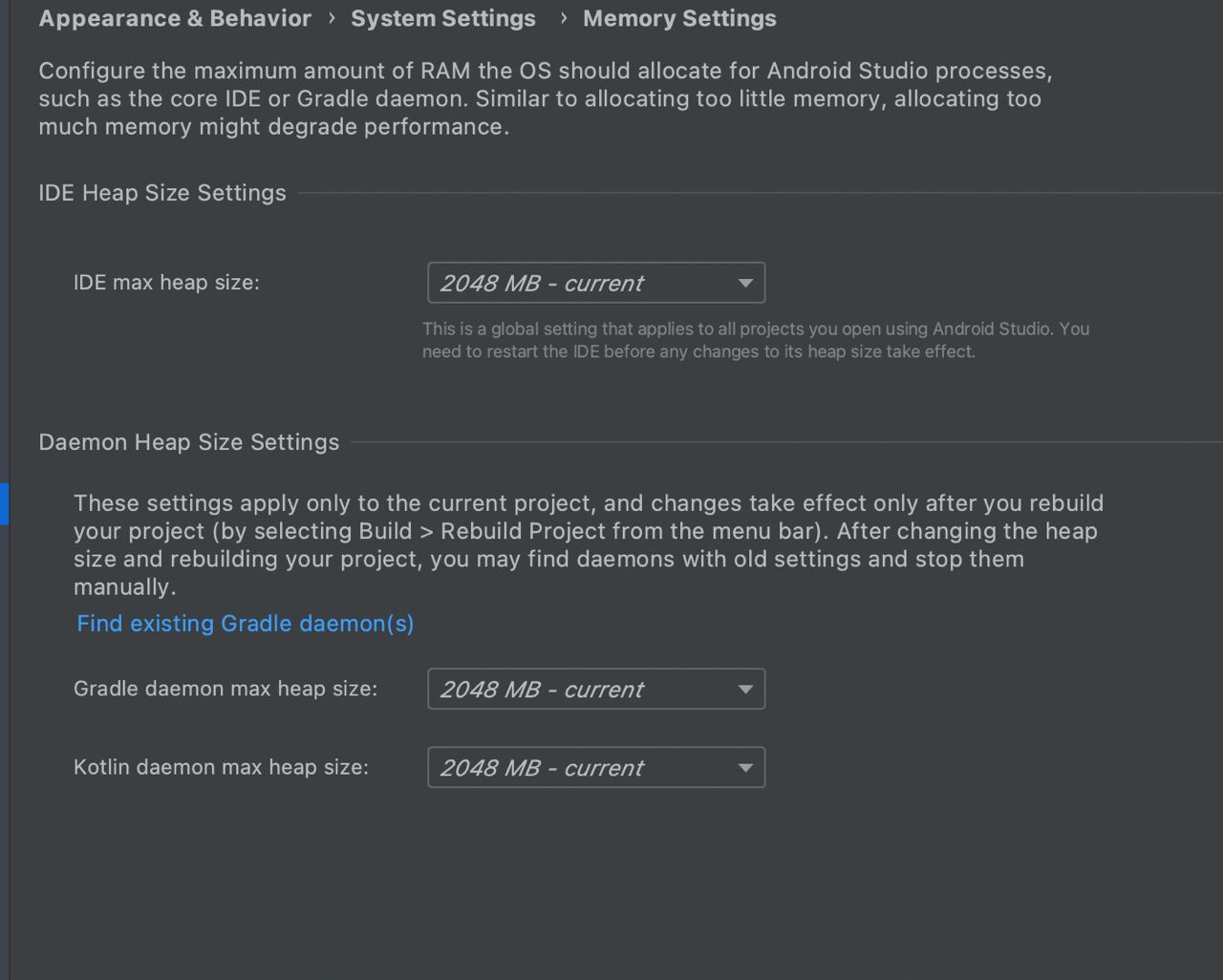Select the Memory Settings breadcrumb

point(679,18)
